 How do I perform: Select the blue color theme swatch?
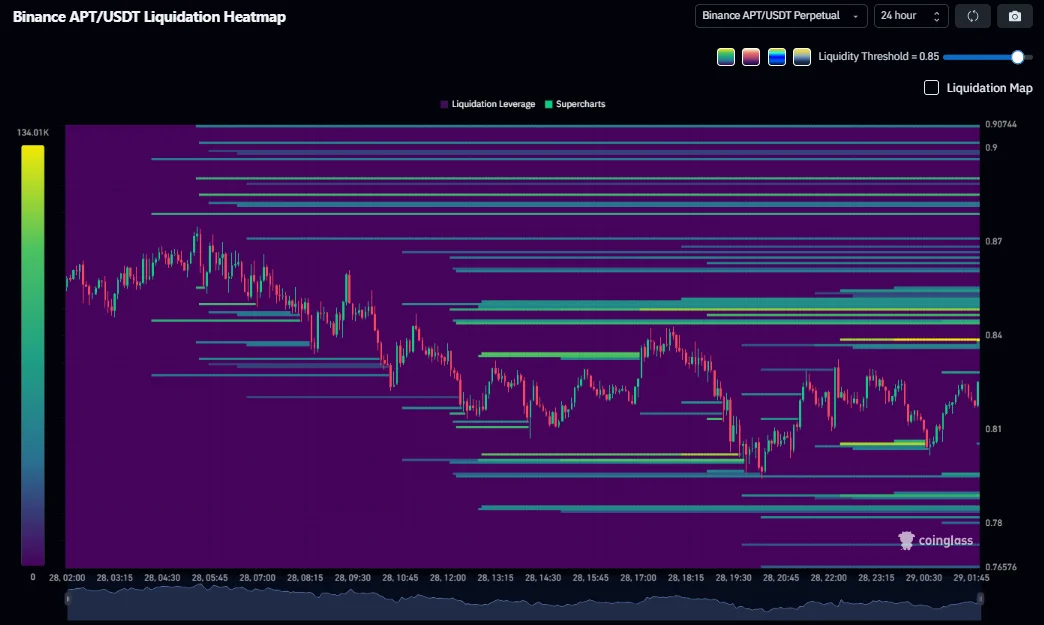(x=776, y=57)
